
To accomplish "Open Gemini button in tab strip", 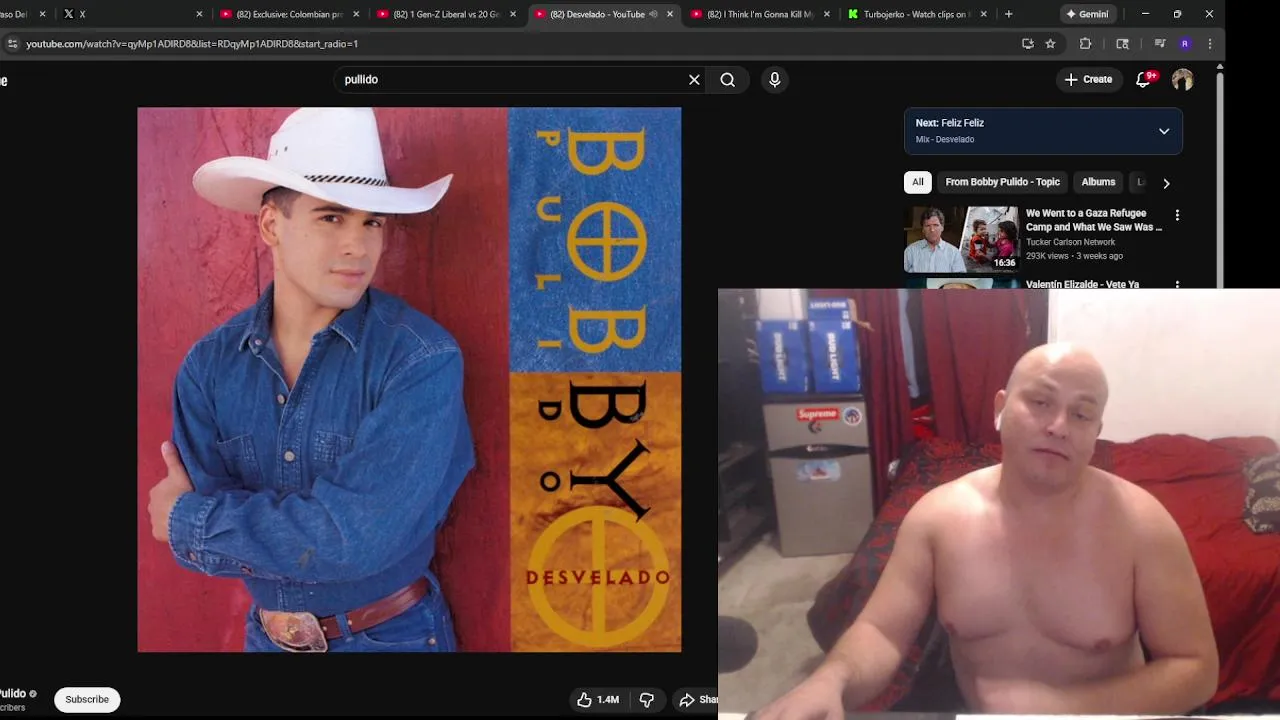I will pos(1087,14).
